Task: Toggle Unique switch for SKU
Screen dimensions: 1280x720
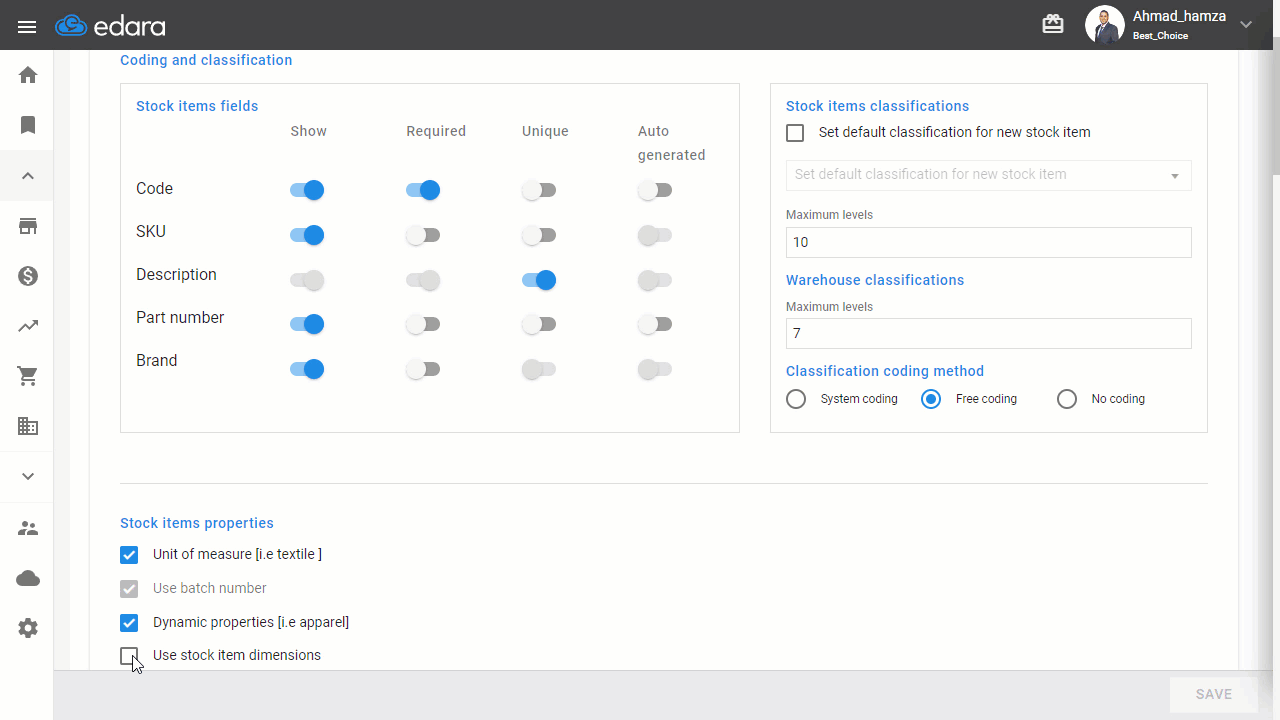Action: click(x=539, y=235)
